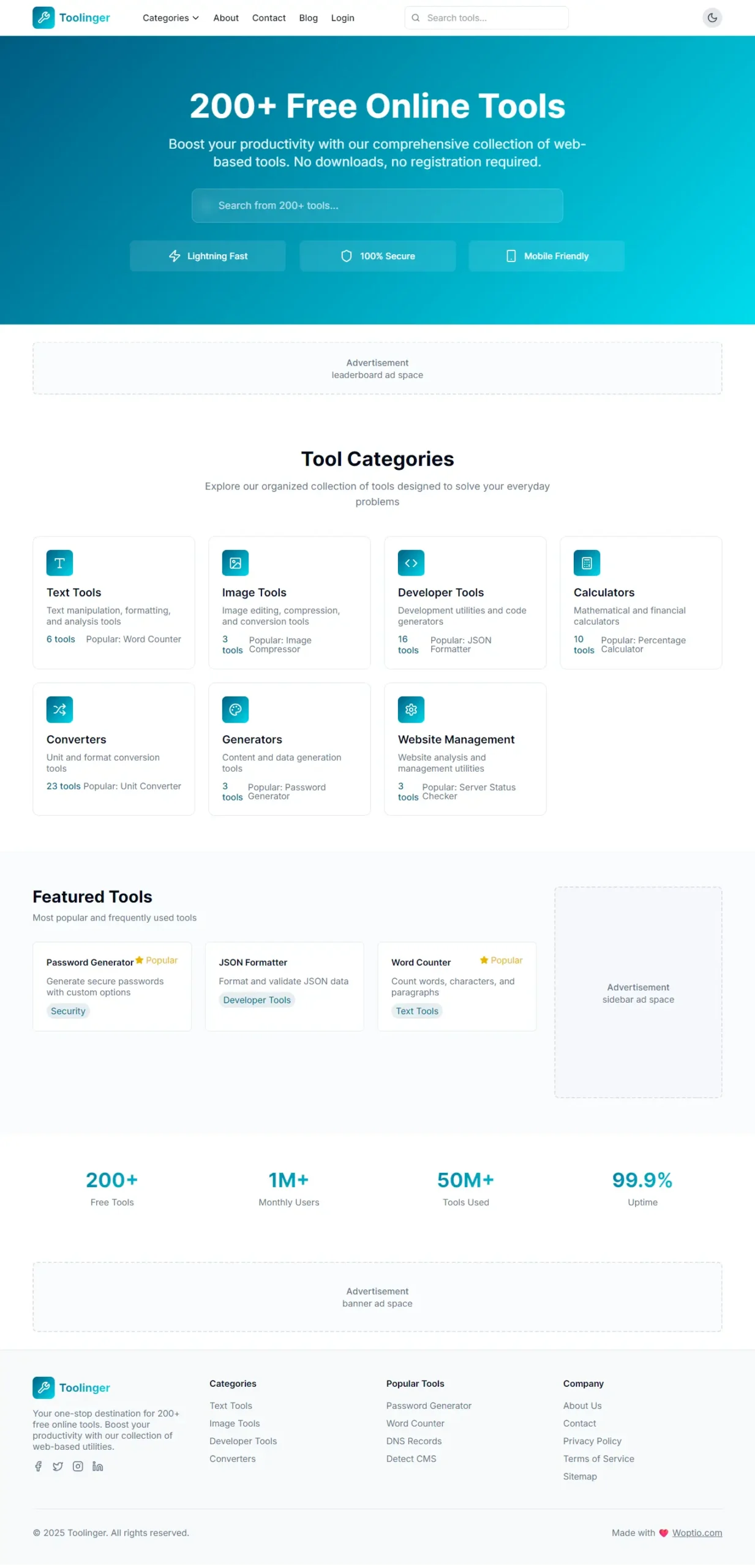Open the Image Tools category icon
Image resolution: width=755 pixels, height=1568 pixels.
click(x=235, y=563)
